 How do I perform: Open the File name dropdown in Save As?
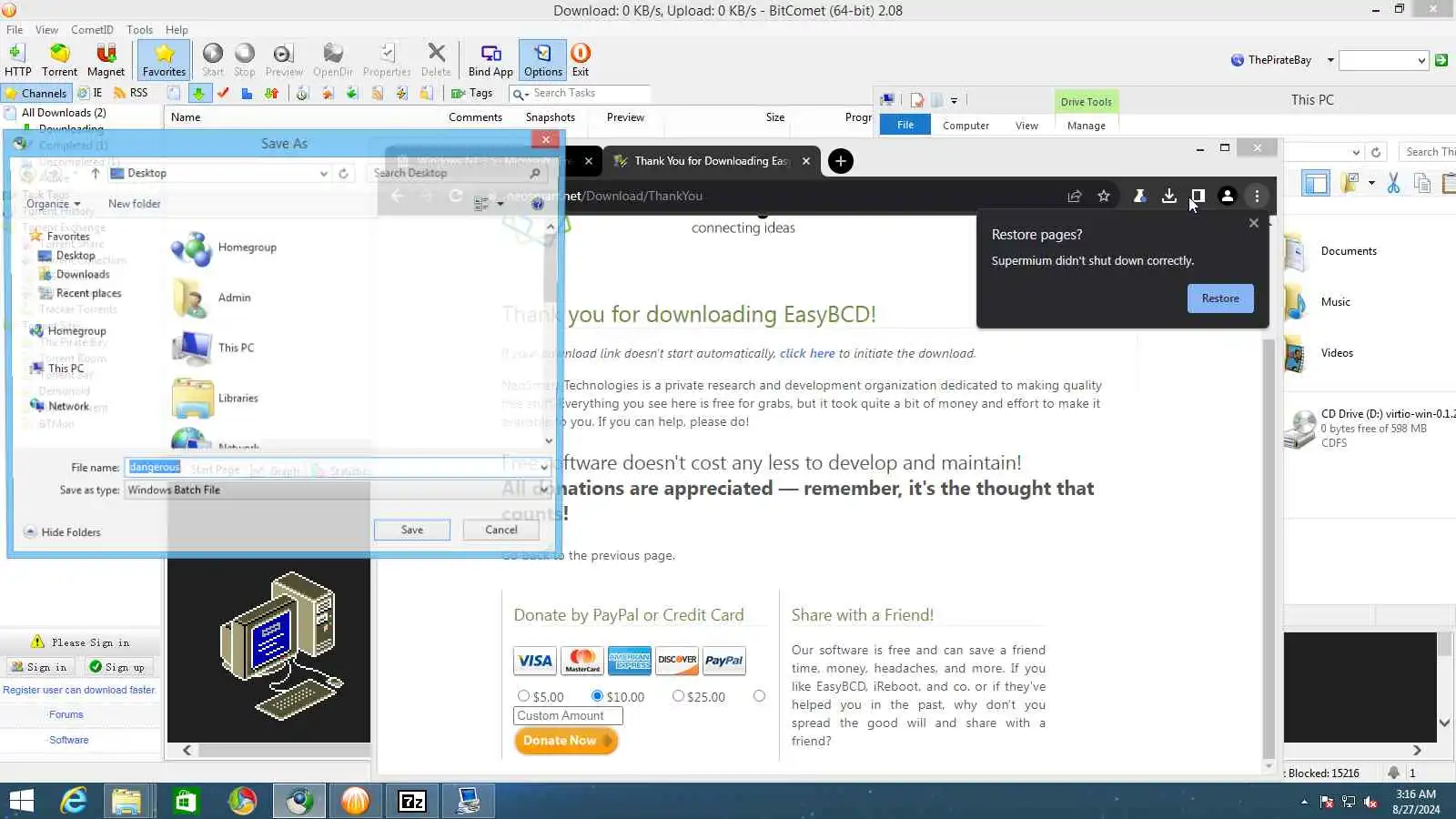click(544, 468)
